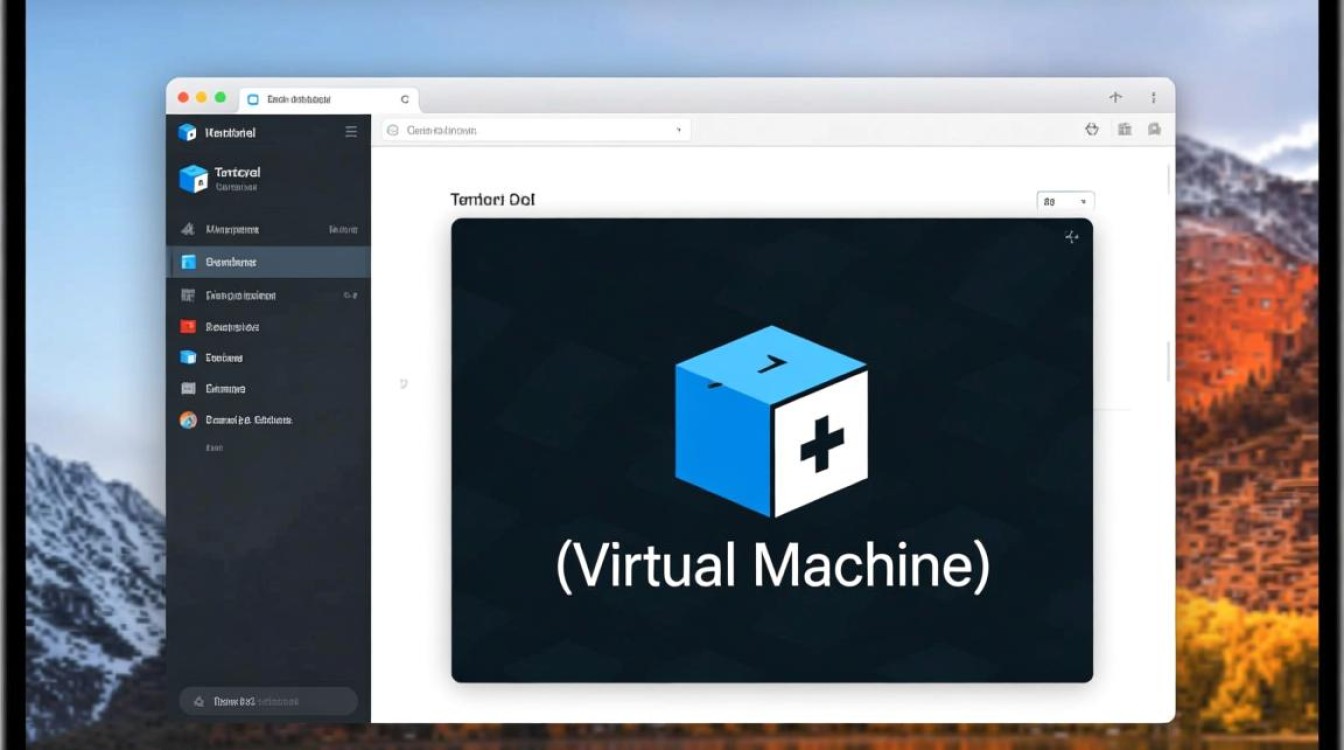Click the round multicolor icon in the sidebar
Screen dimensions: 1344x750
pos(188,420)
